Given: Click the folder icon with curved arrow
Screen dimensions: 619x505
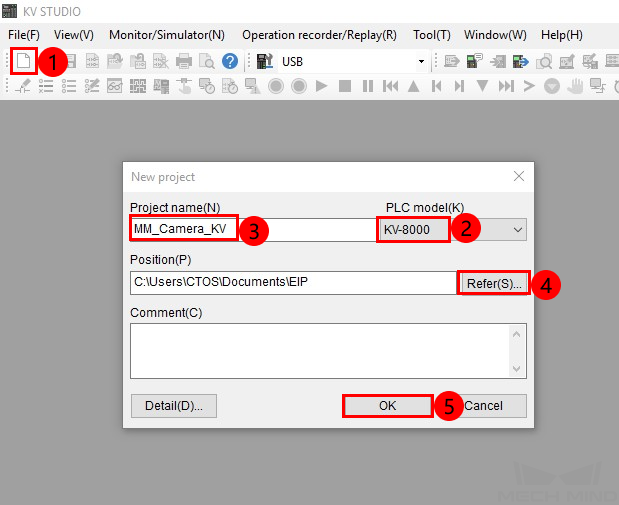Looking at the screenshot, I should (115, 61).
